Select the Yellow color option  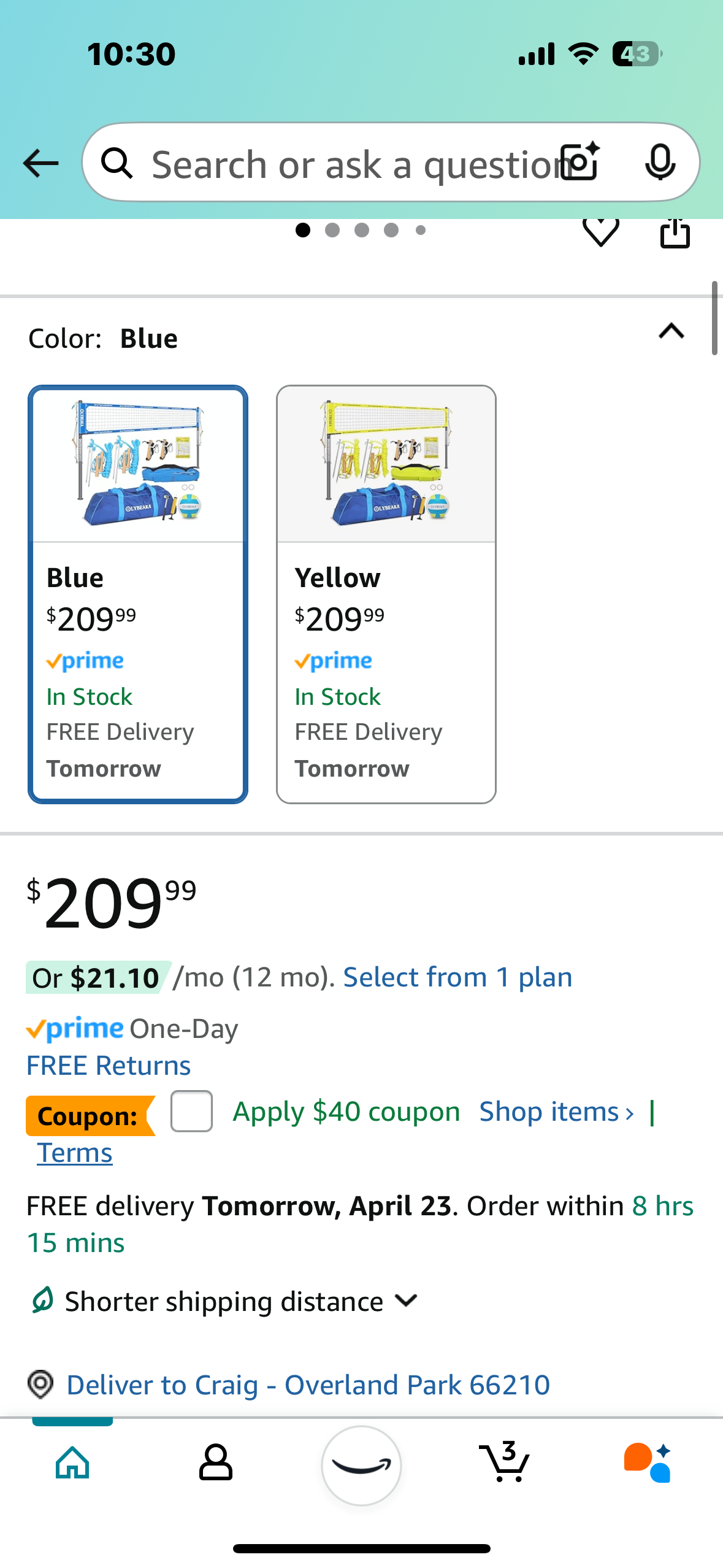[x=386, y=594]
